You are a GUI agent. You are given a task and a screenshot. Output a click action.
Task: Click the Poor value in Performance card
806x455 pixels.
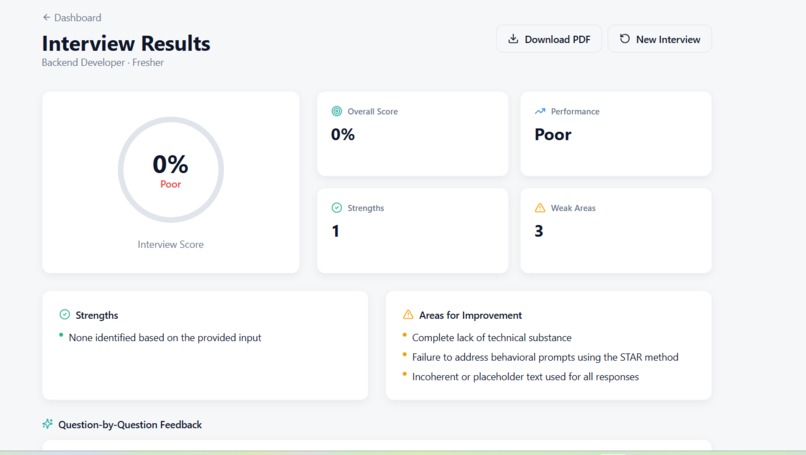click(x=553, y=135)
